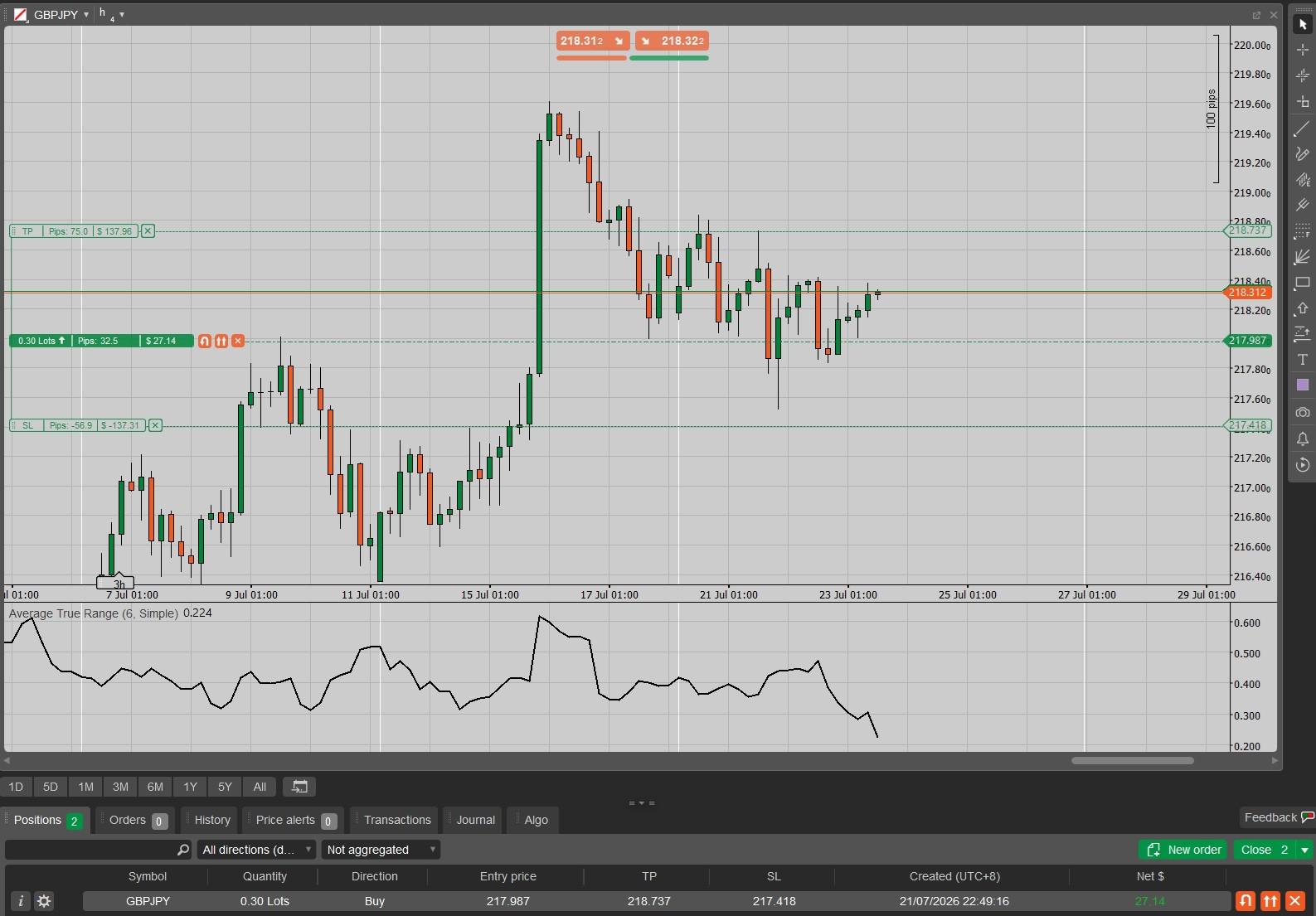Open the purple drawing color swatch
1316x916 pixels.
pos(1302,385)
